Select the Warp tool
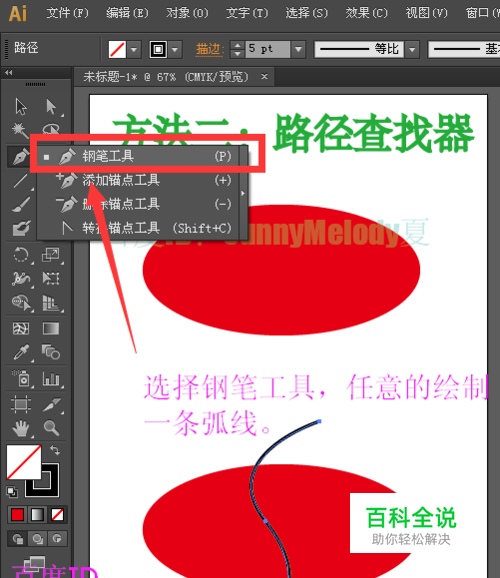The width and height of the screenshot is (500, 578). 21,278
